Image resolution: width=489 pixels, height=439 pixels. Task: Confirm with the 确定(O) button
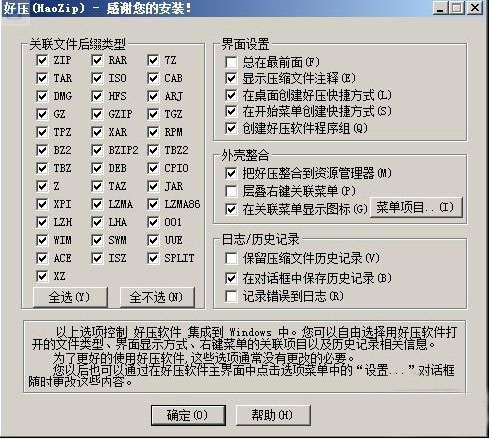188,415
